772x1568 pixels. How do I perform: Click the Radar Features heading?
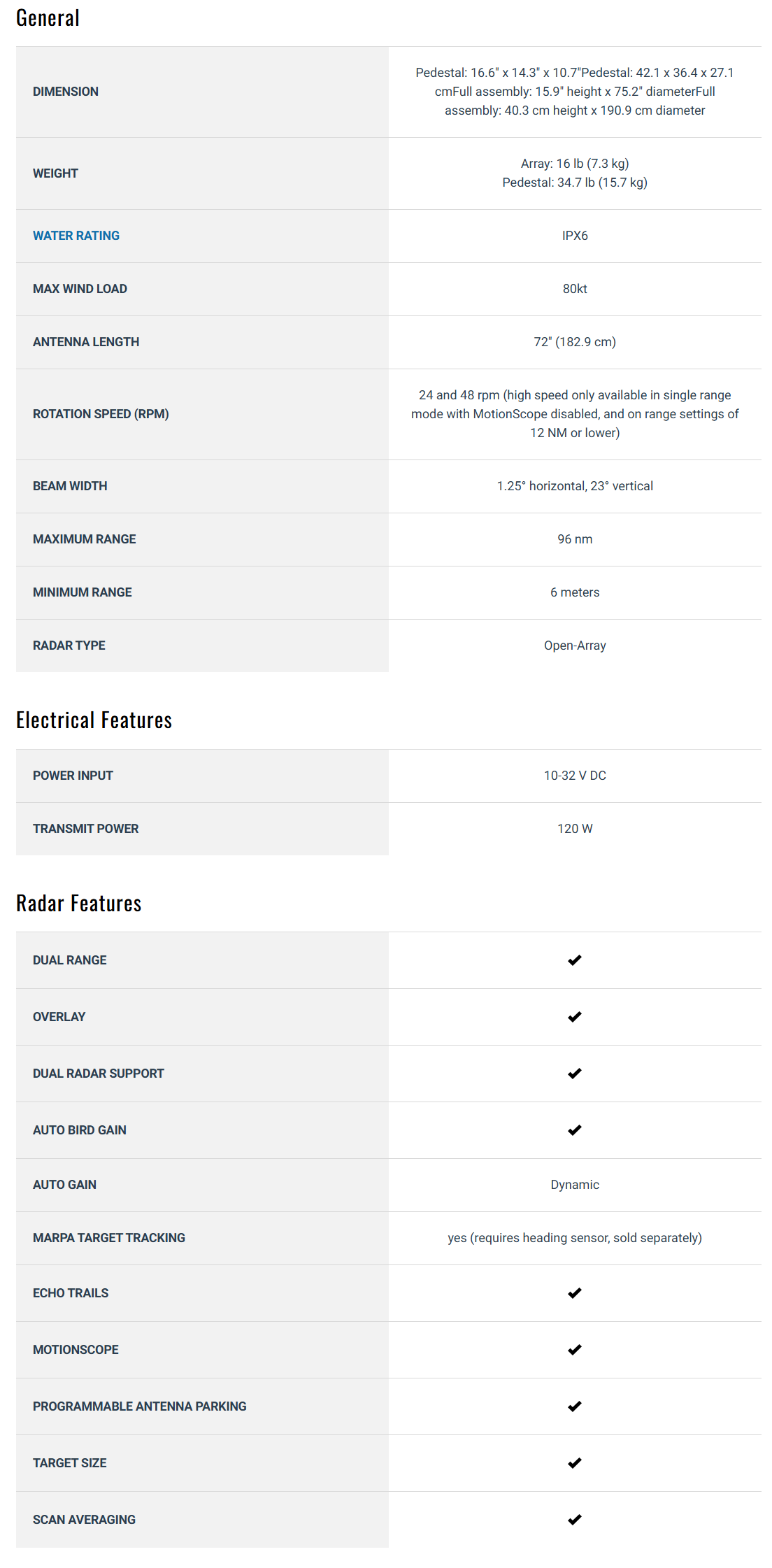[x=79, y=904]
